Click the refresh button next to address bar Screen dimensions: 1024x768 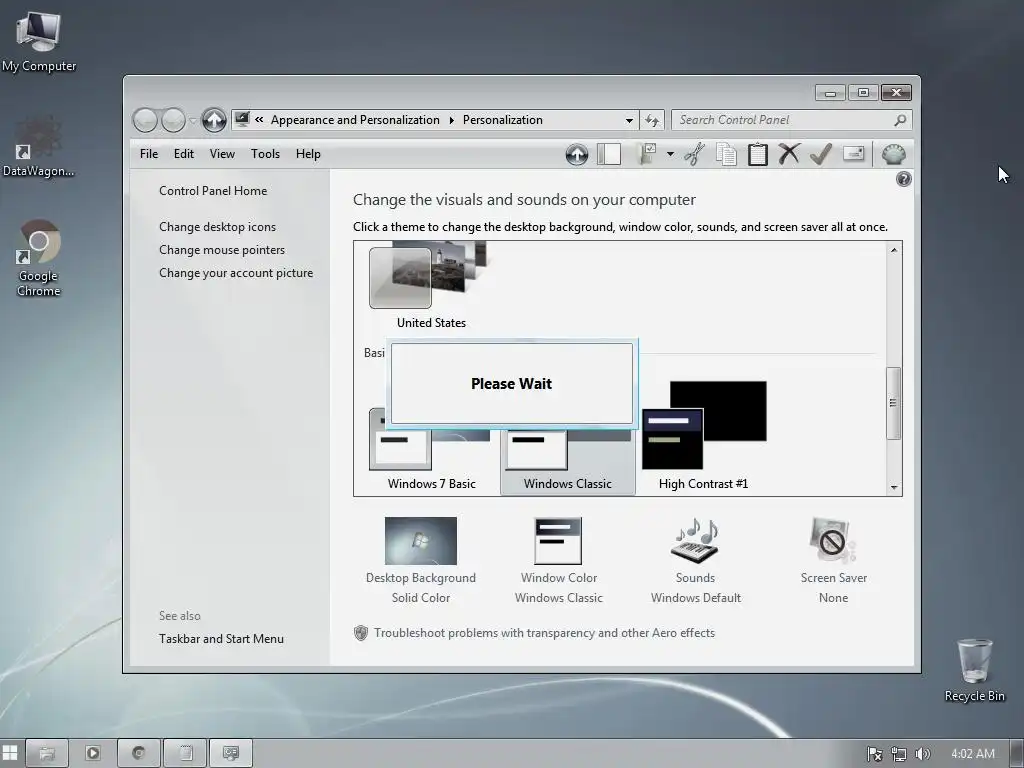652,120
